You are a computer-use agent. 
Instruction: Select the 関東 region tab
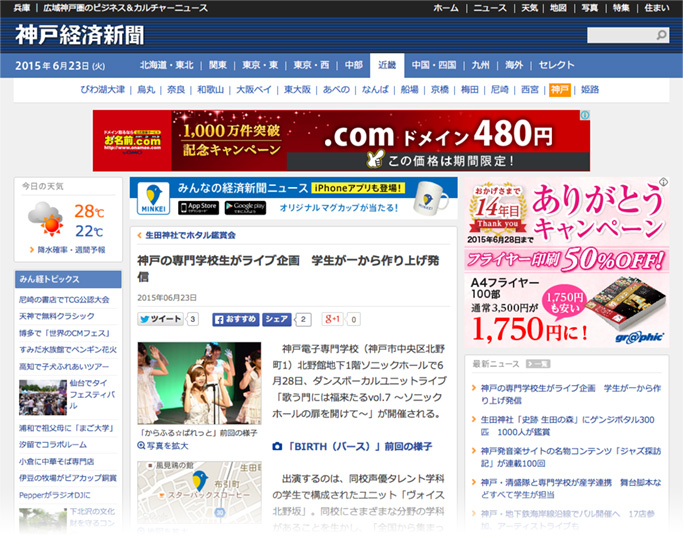pos(218,65)
